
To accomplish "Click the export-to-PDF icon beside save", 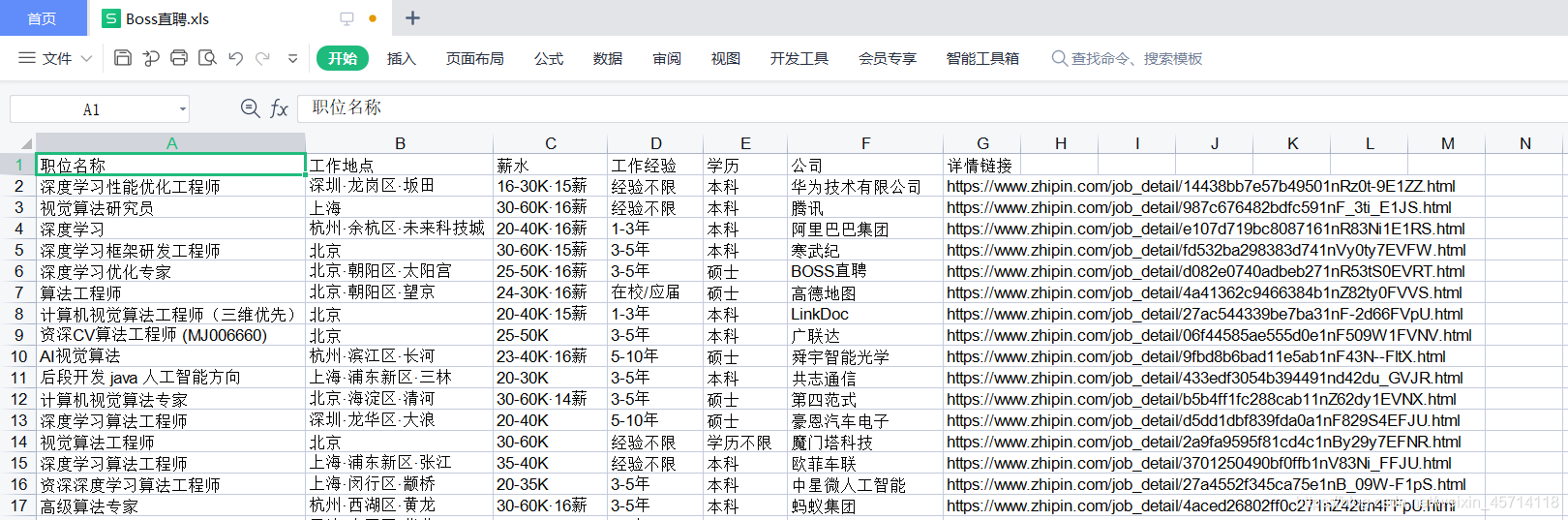I will point(151,58).
